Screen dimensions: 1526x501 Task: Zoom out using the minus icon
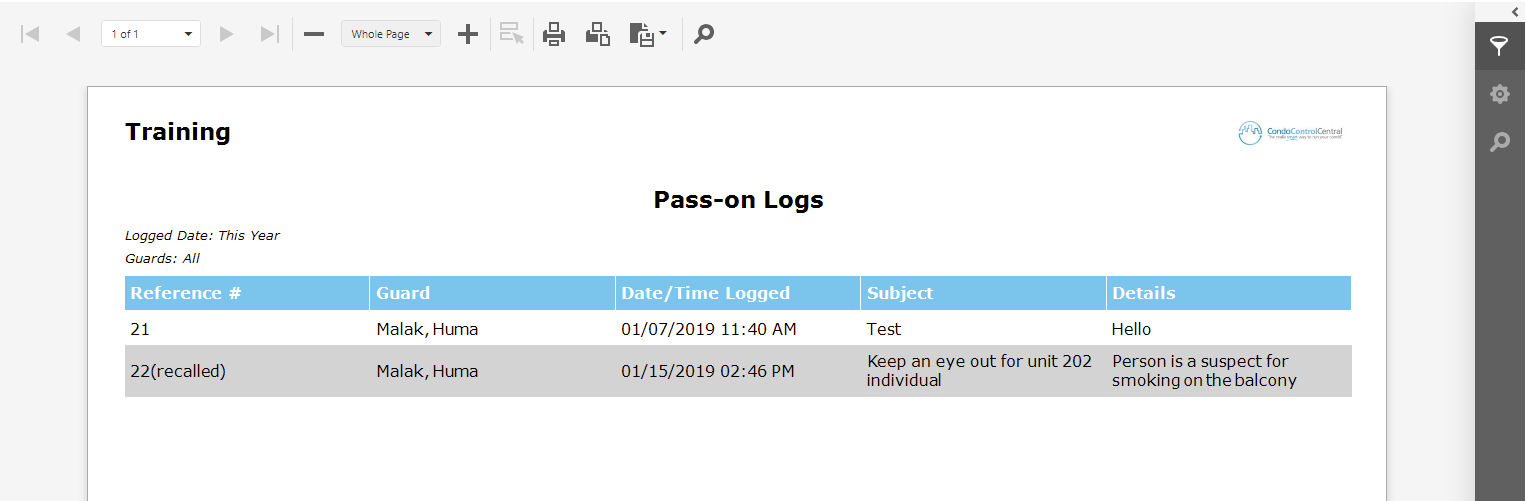[x=314, y=34]
